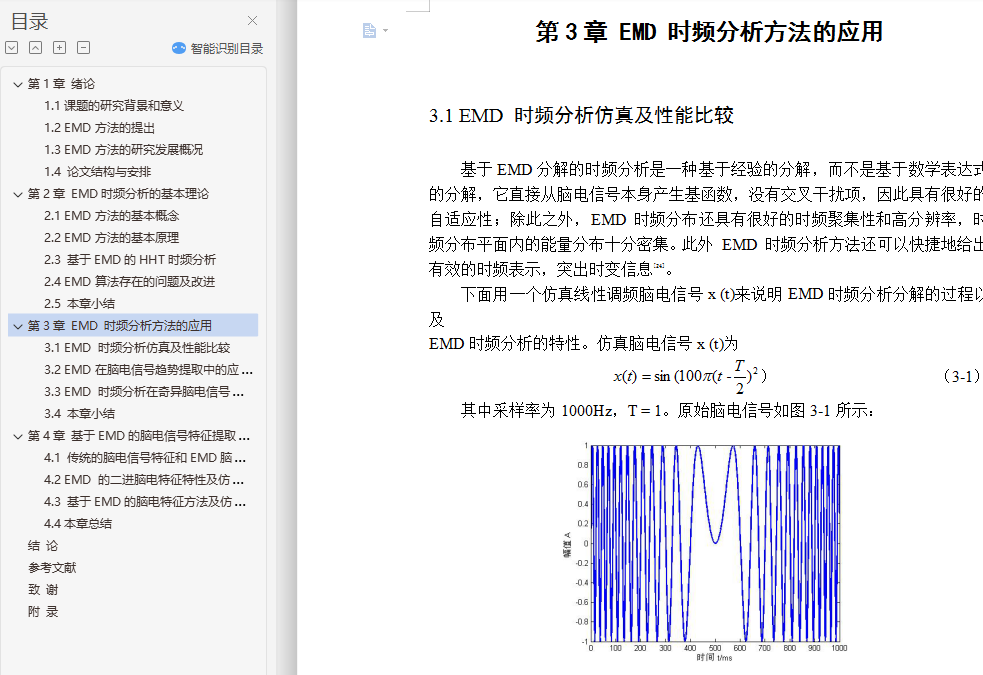983x675 pixels.
Task: Jump to 4.3 基于EMD的脑电特征方法及仿 entry
Action: tap(145, 502)
